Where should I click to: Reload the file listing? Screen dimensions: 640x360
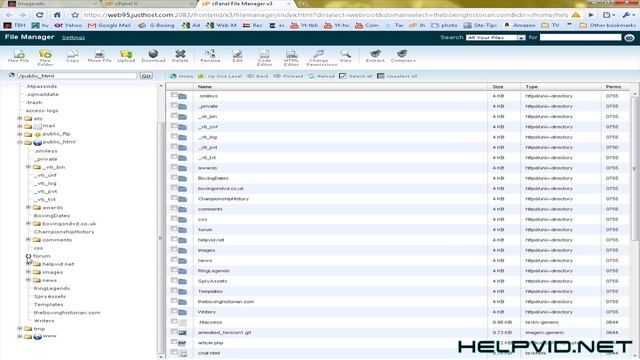click(x=321, y=76)
